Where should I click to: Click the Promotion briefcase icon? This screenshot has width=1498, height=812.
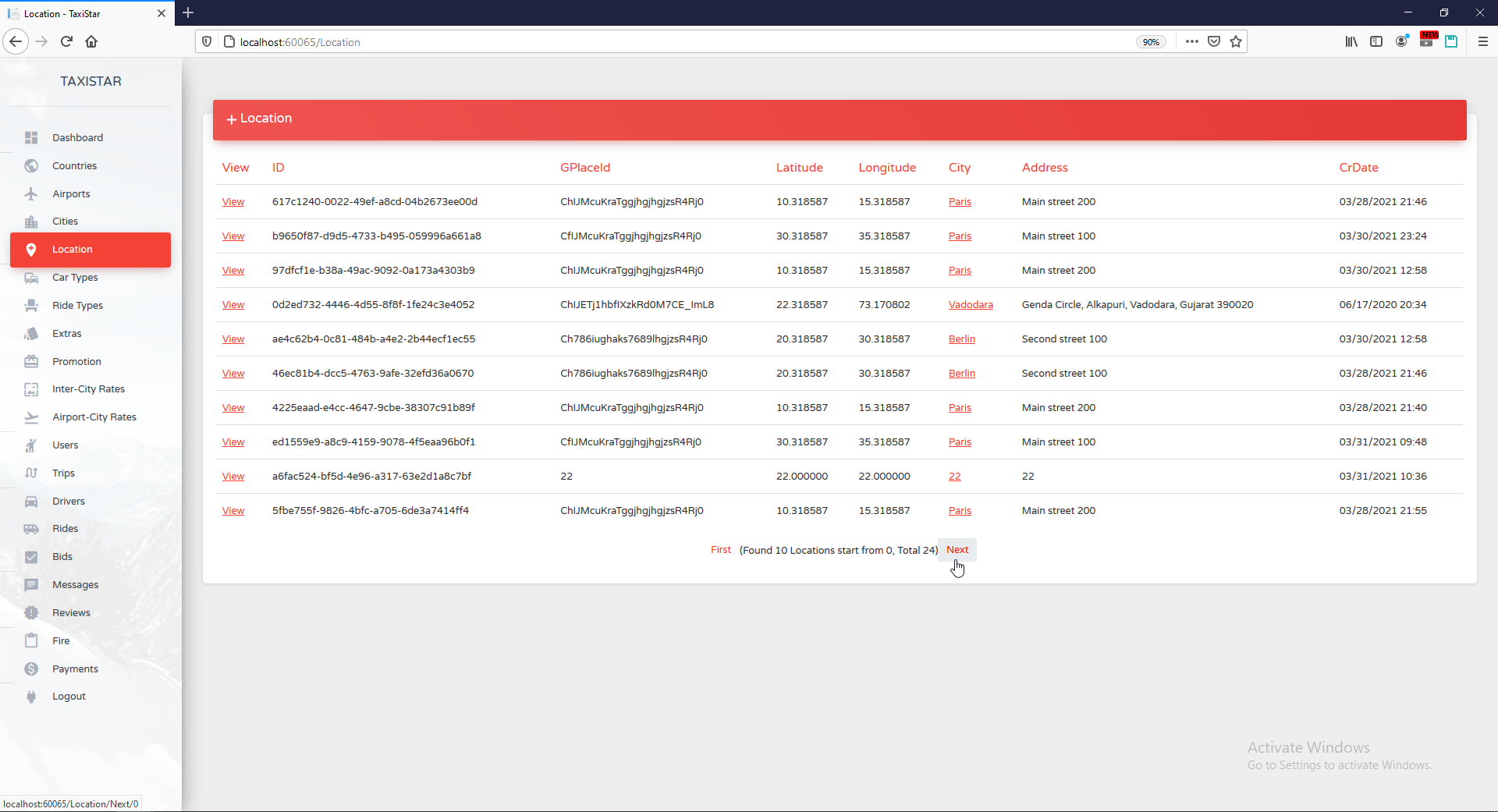click(x=31, y=362)
